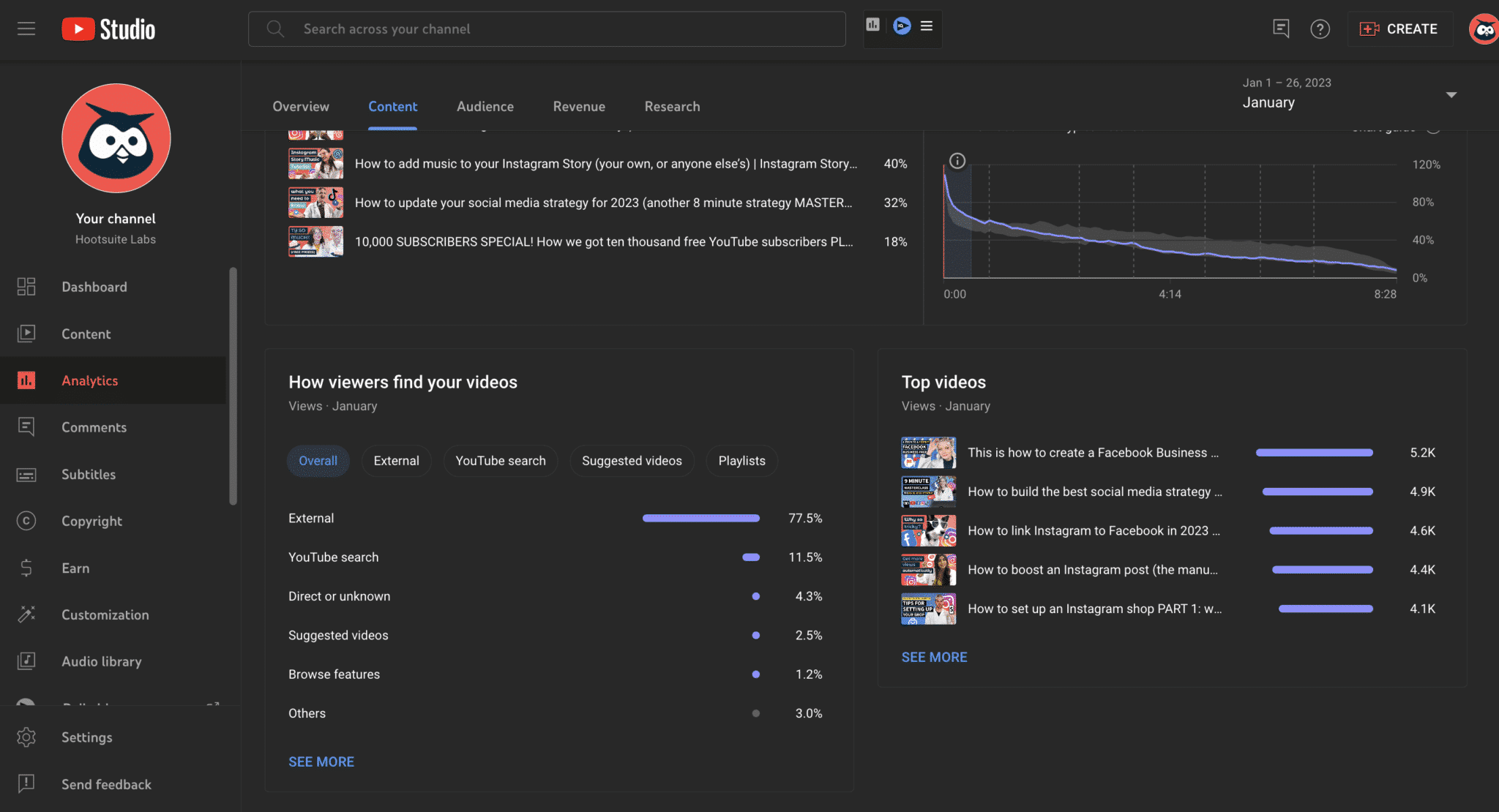Open the Comments section in sidebar
Image resolution: width=1499 pixels, height=812 pixels.
(94, 427)
